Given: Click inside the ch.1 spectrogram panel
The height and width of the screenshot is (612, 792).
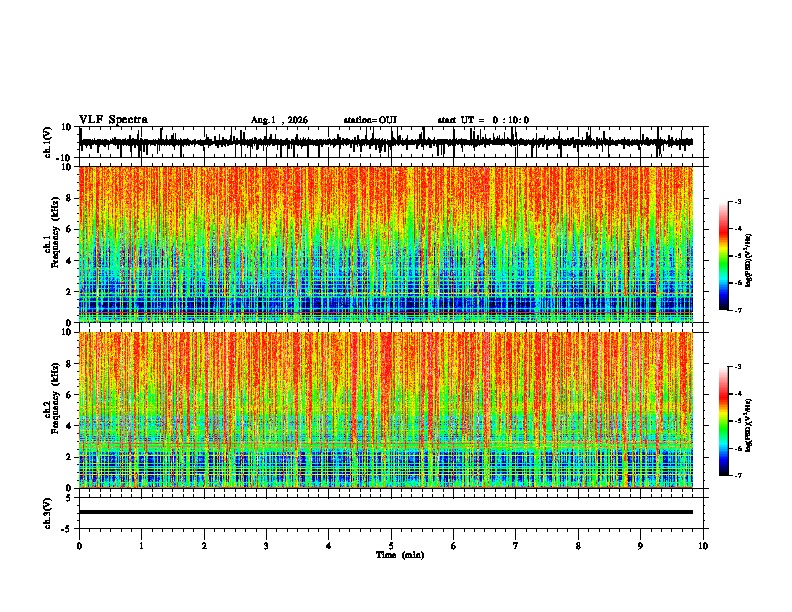Looking at the screenshot, I should point(386,244).
